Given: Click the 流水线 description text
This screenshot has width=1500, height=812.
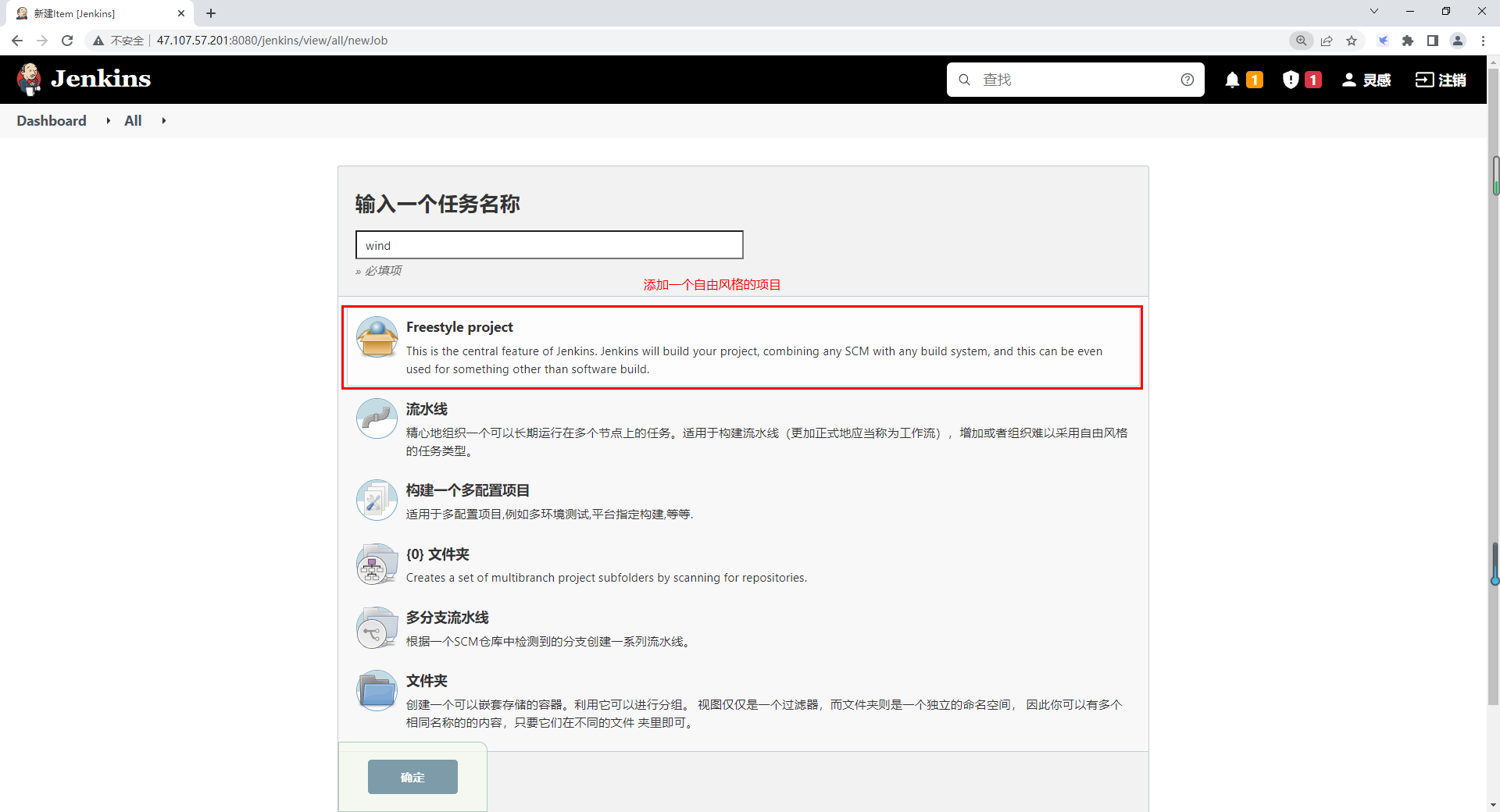Looking at the screenshot, I should pyautogui.click(x=766, y=442).
